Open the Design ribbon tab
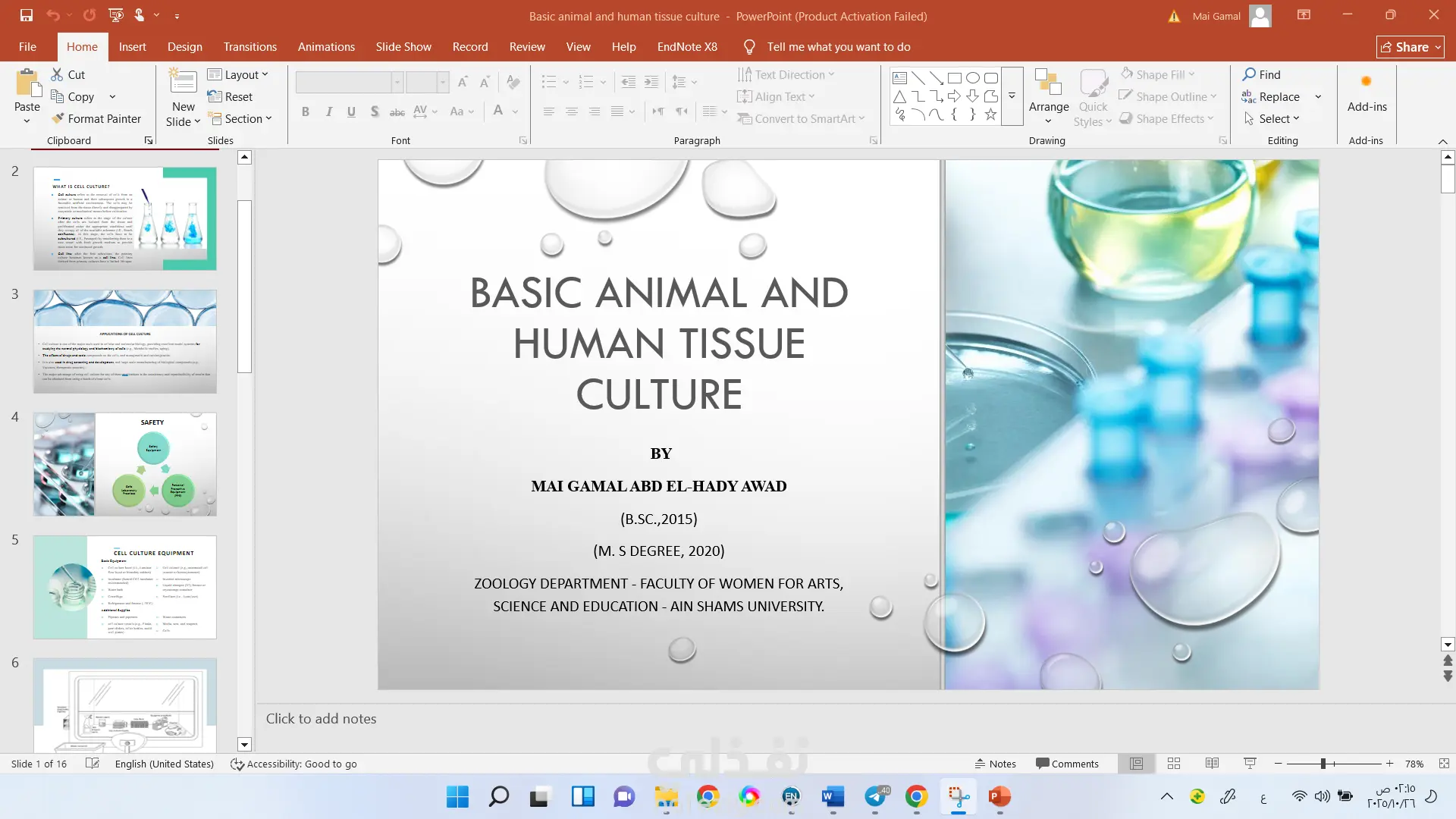Image resolution: width=1456 pixels, height=819 pixels. [x=184, y=47]
